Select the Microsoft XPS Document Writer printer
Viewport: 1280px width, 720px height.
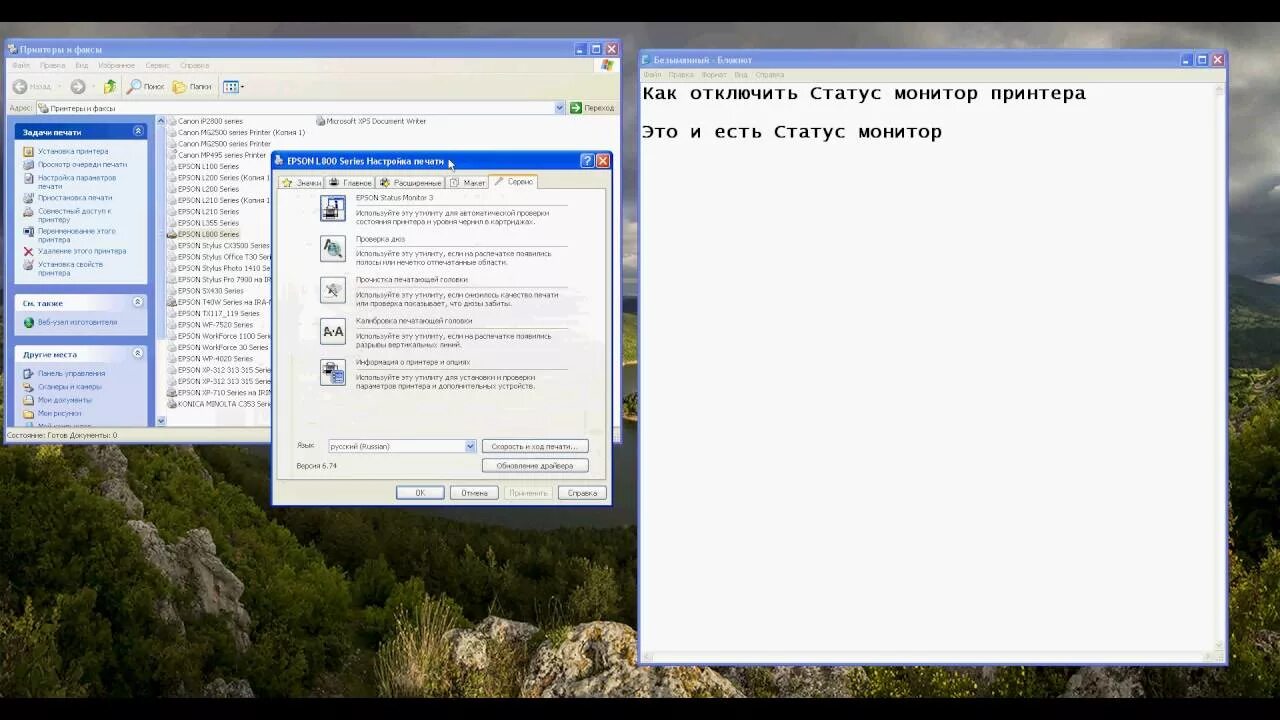click(371, 121)
